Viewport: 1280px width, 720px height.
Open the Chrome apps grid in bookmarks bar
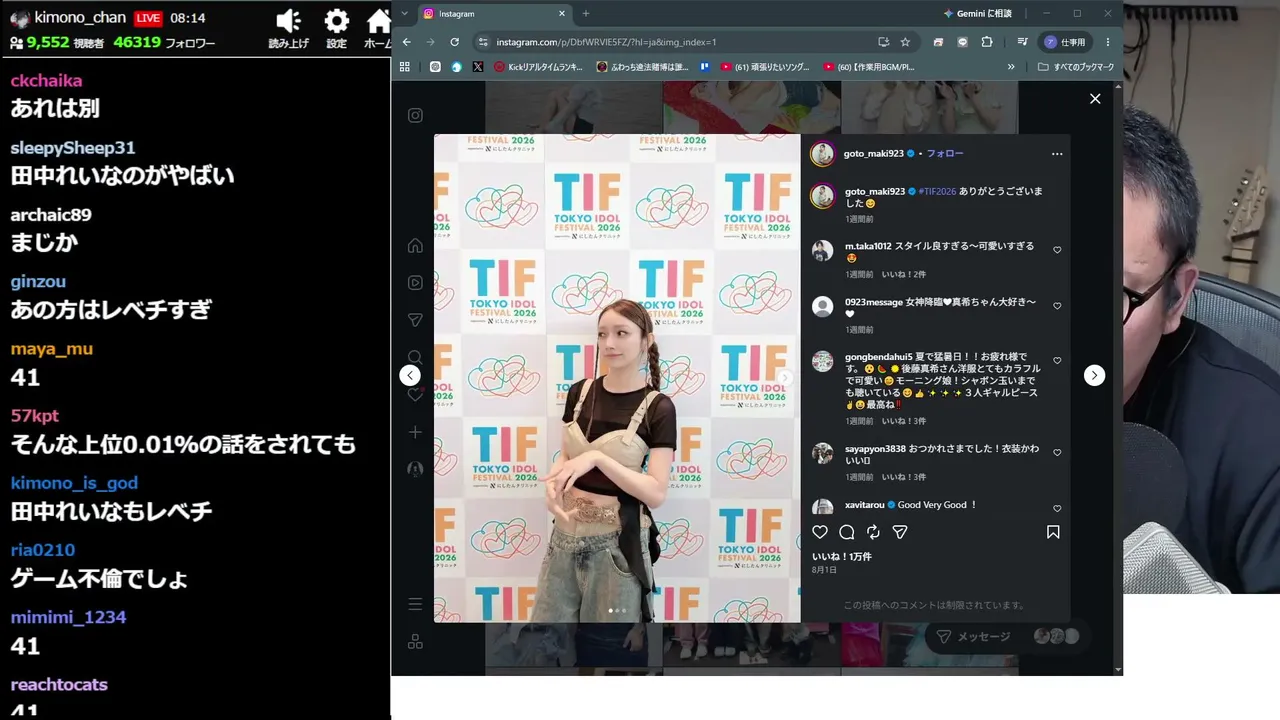pos(405,67)
